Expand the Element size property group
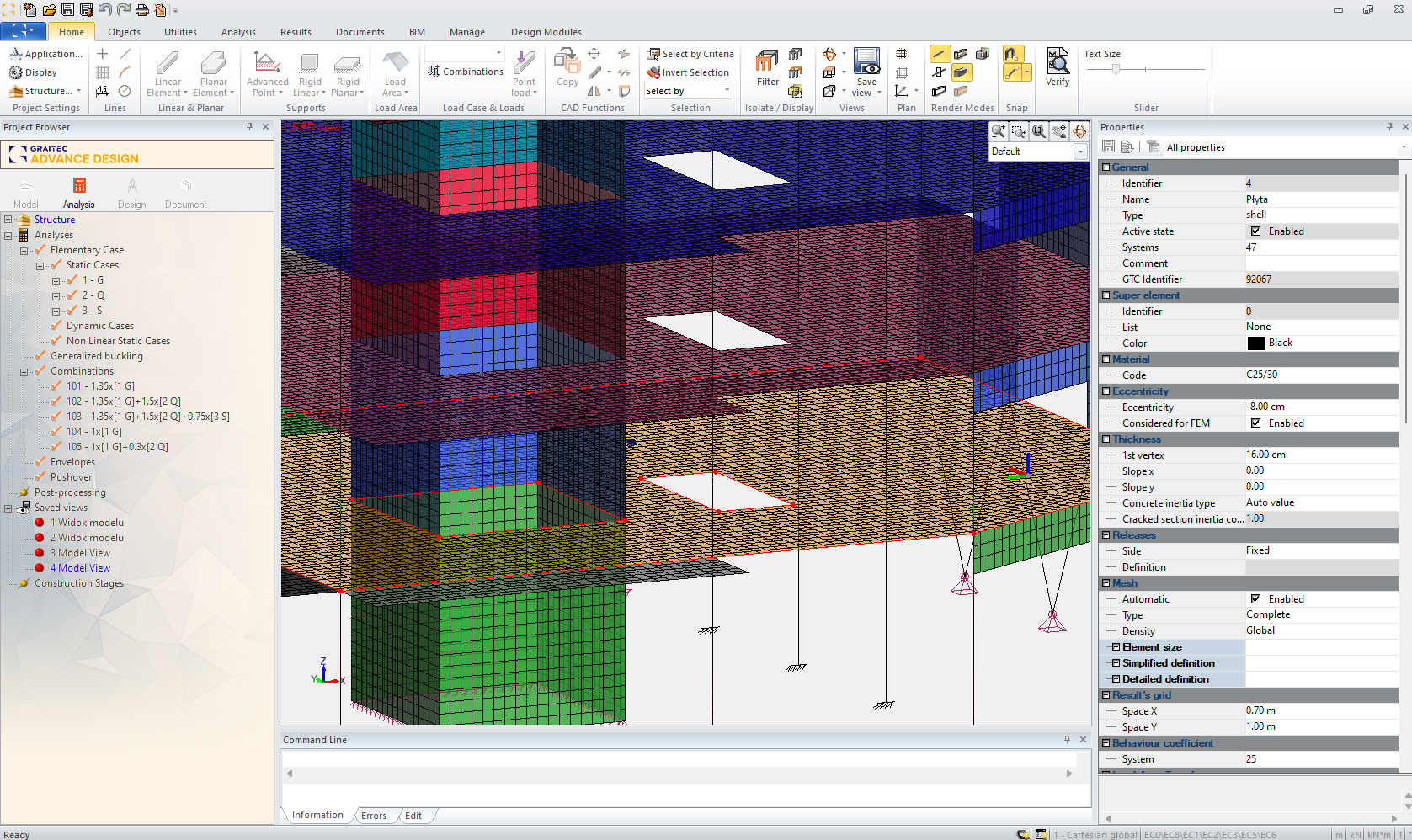Image resolution: width=1412 pixels, height=840 pixels. tap(1116, 647)
